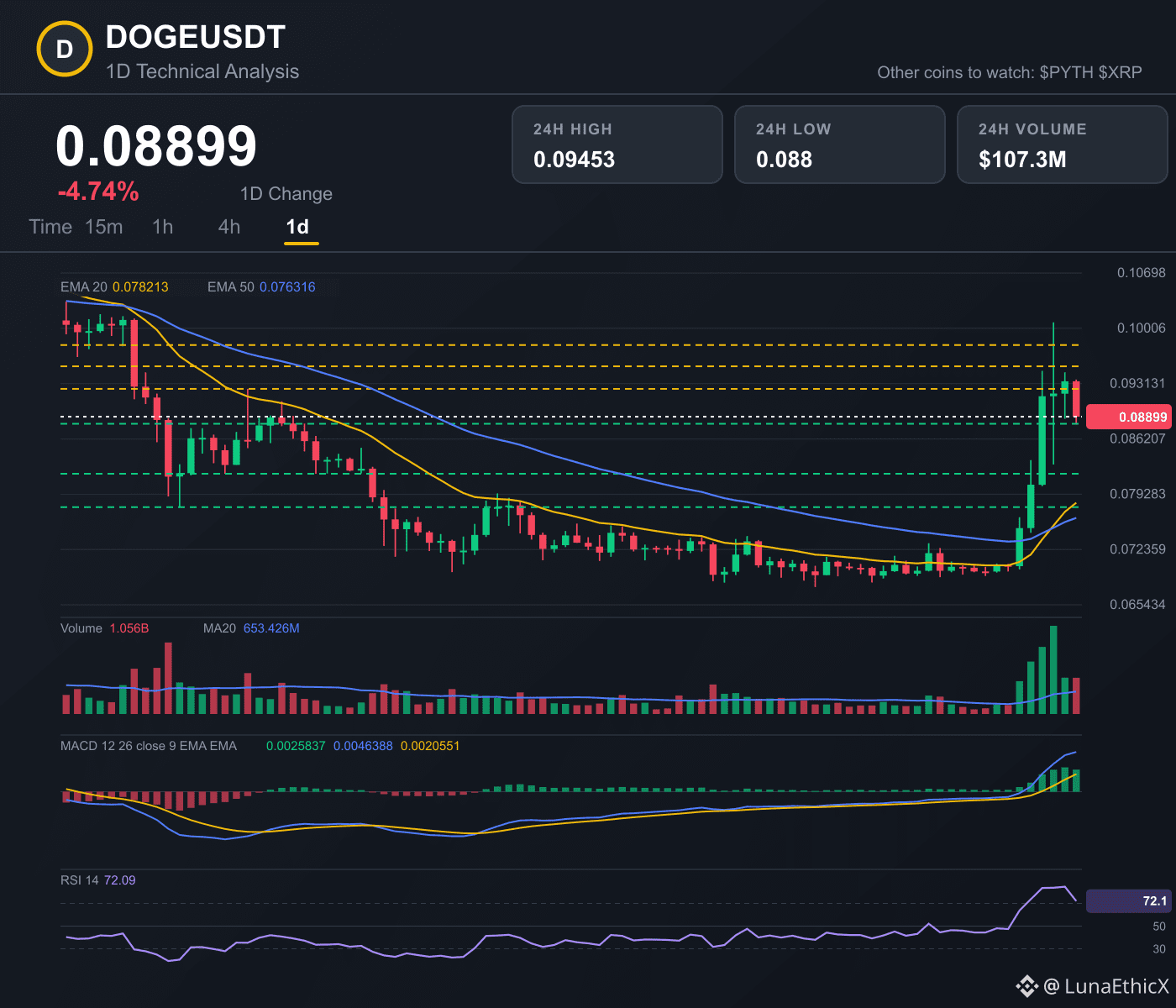The height and width of the screenshot is (1008, 1176).
Task: Select the "1D Technical Analysis" subtitle
Action: [x=202, y=71]
